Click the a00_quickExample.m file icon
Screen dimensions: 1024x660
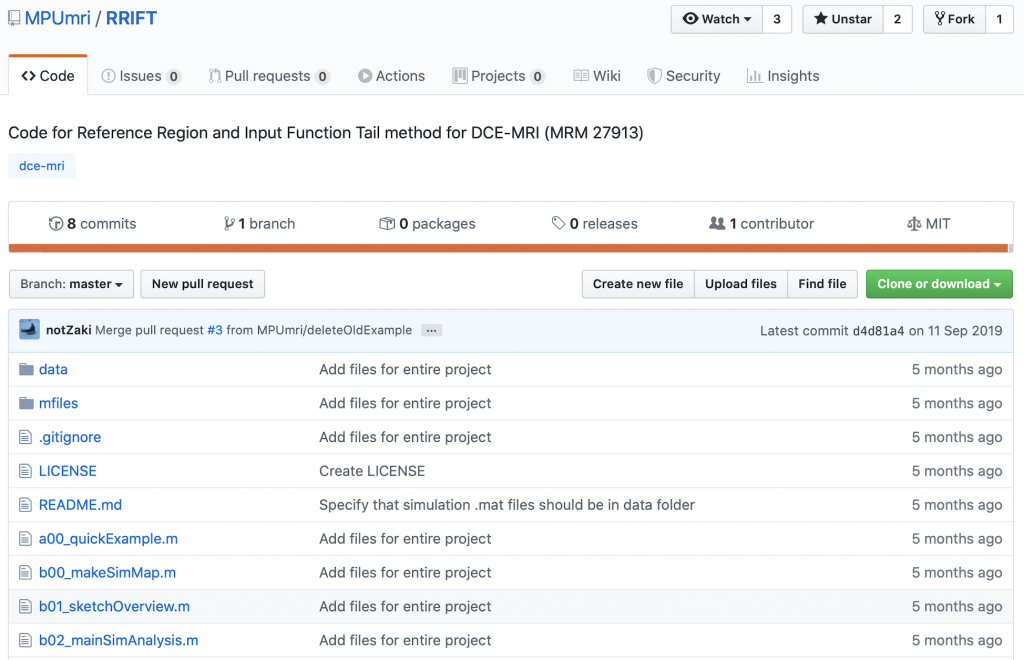[x=26, y=539]
